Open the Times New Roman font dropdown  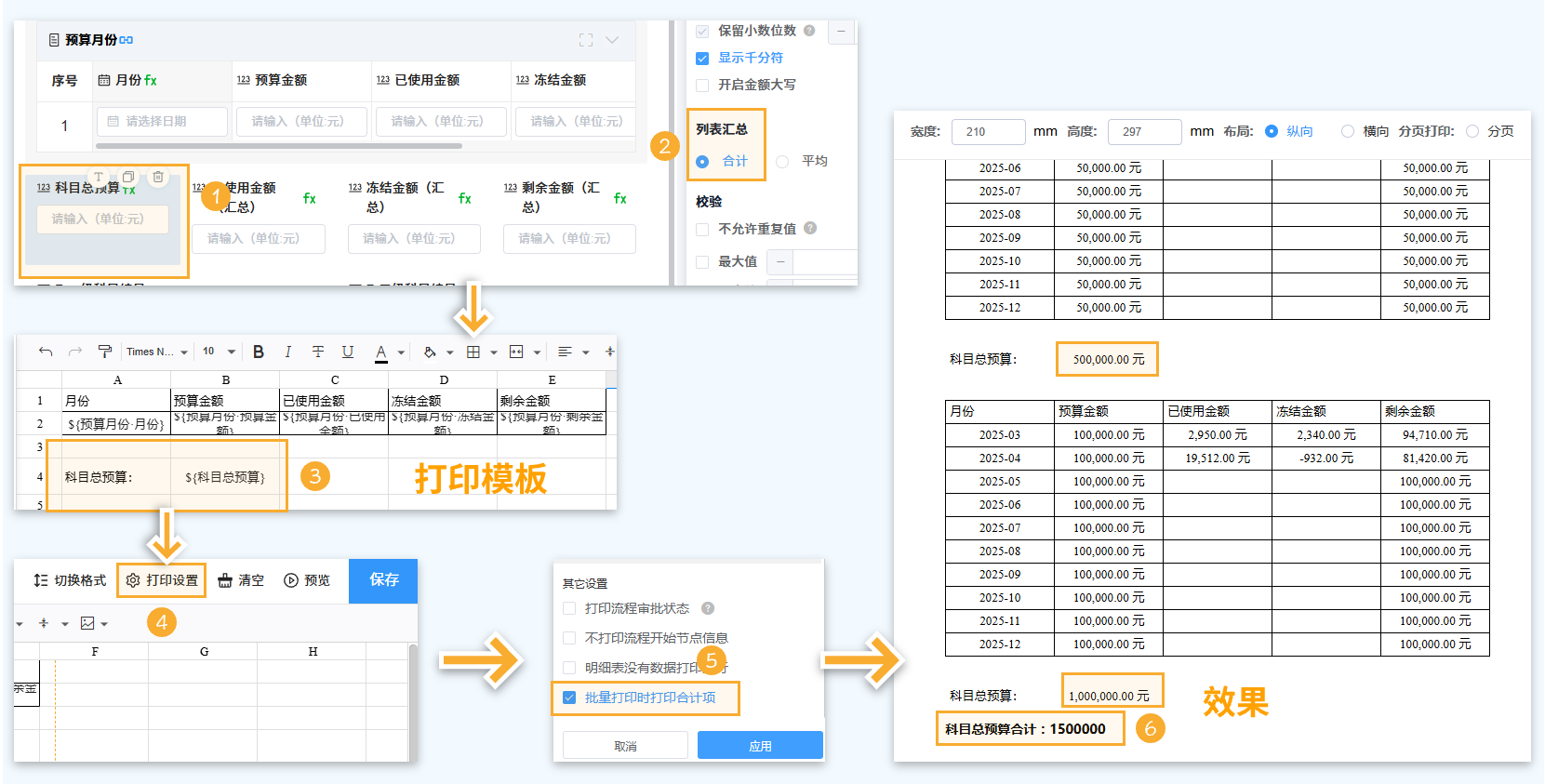156,352
